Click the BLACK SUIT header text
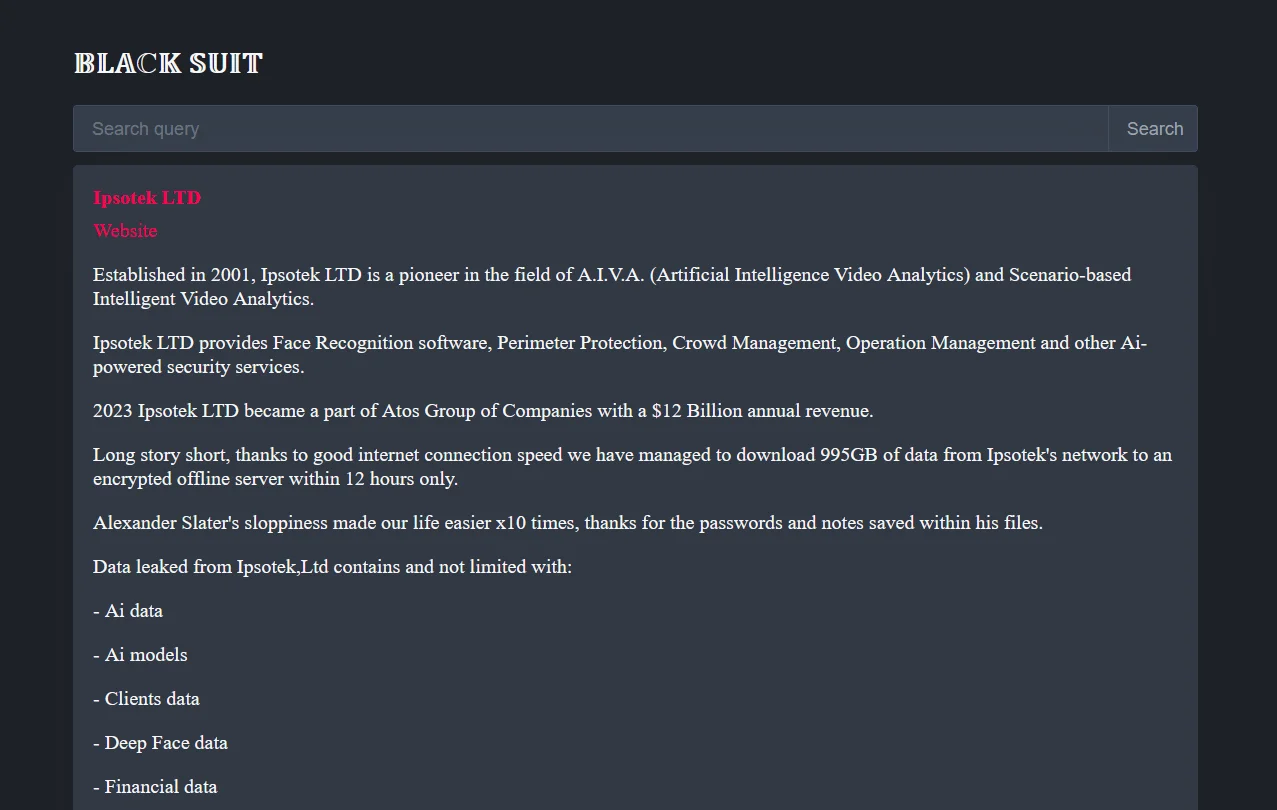 click(x=167, y=62)
